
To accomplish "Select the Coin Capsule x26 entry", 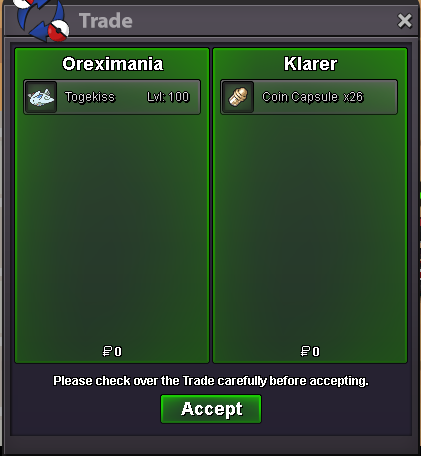I will (x=309, y=97).
